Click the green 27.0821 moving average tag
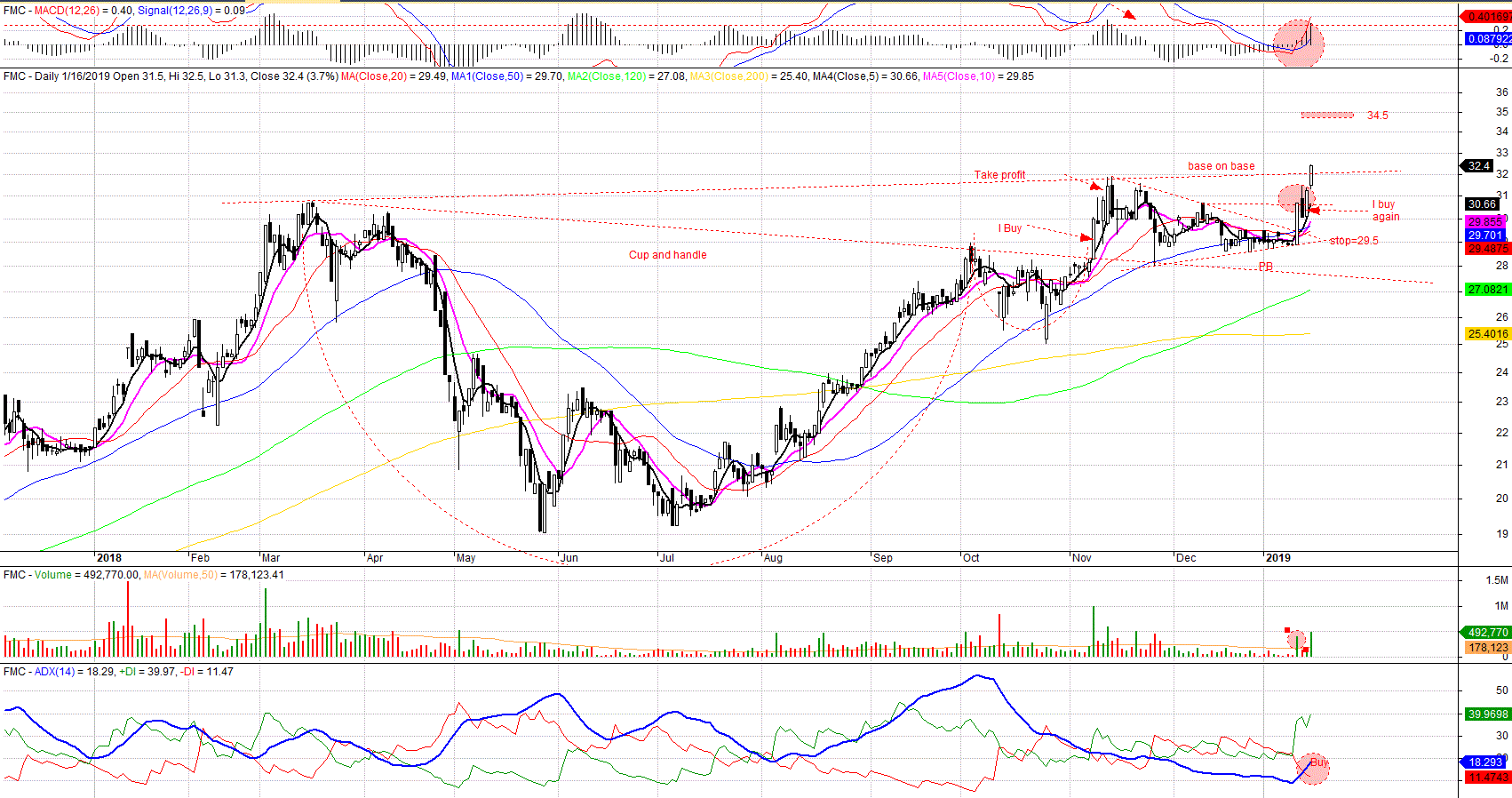1512x798 pixels. tap(1487, 290)
